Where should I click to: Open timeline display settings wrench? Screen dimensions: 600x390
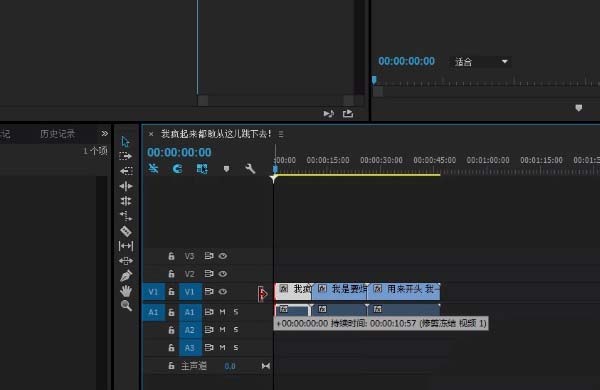tap(250, 169)
